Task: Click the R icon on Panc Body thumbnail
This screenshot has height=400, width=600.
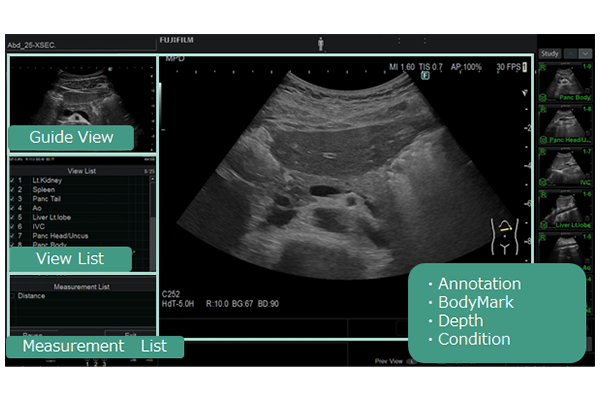Action: tap(543, 67)
